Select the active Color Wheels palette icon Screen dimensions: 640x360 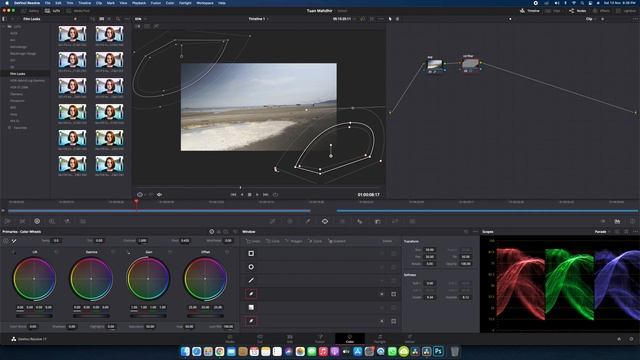(37, 221)
